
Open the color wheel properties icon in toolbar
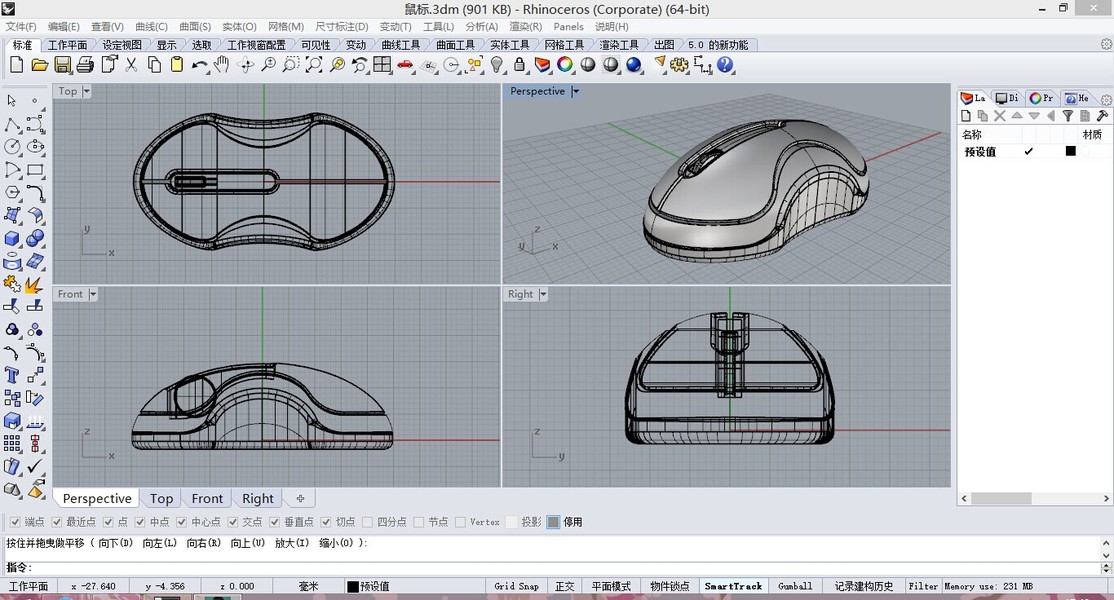pos(565,65)
